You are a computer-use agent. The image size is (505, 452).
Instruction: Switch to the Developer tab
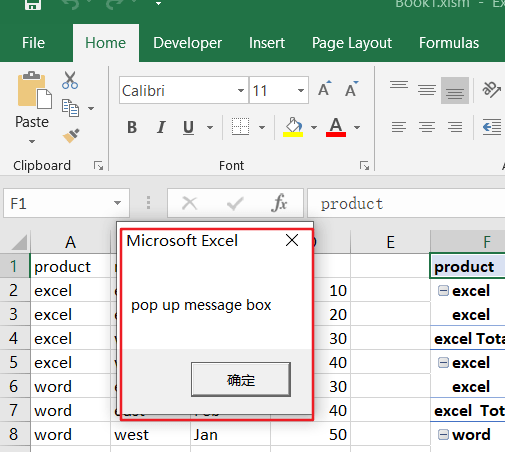(x=188, y=43)
